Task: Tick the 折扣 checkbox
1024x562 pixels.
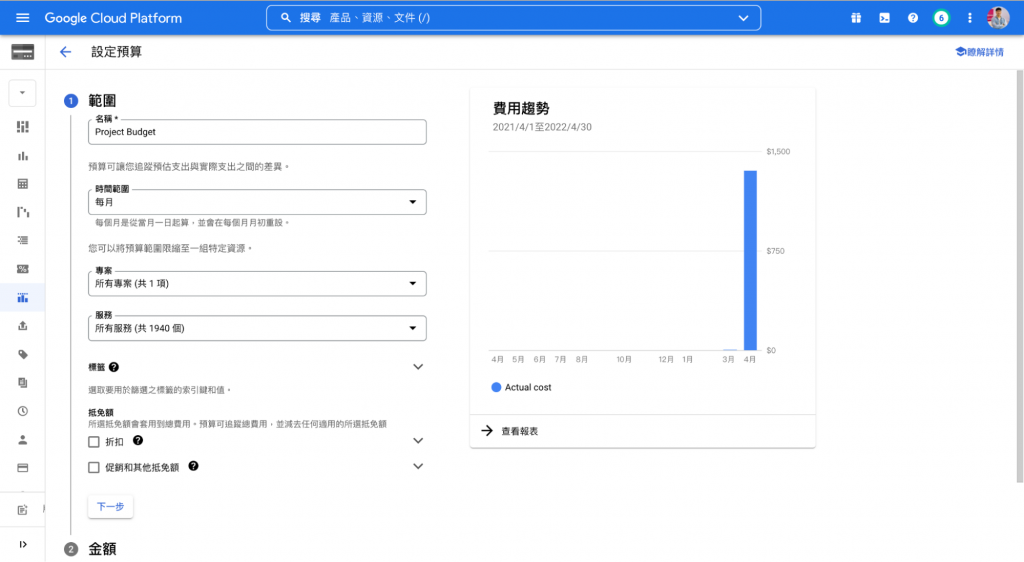Action: (94, 442)
